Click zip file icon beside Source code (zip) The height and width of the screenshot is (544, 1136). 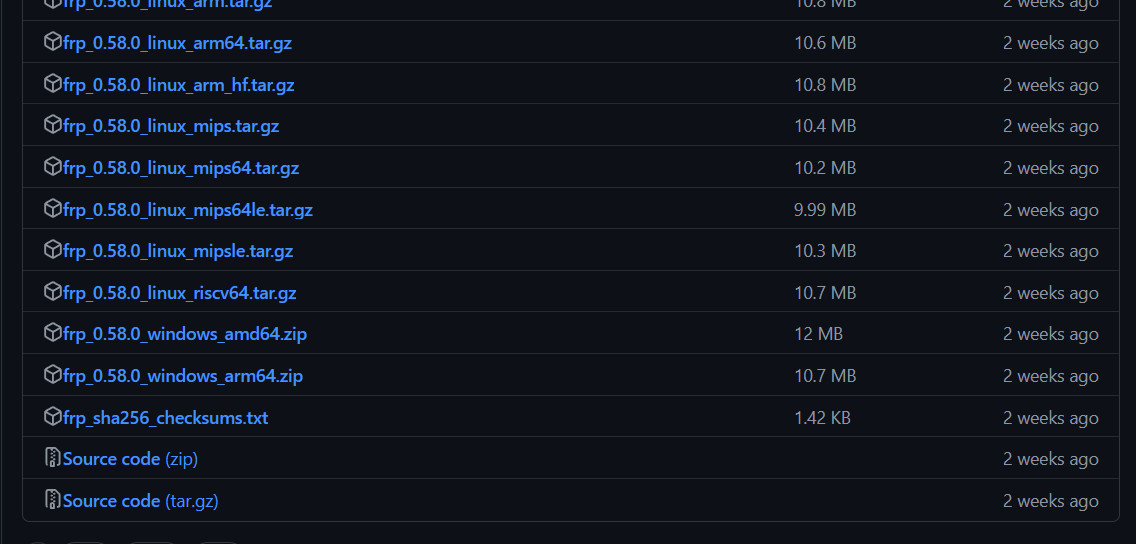(x=52, y=459)
